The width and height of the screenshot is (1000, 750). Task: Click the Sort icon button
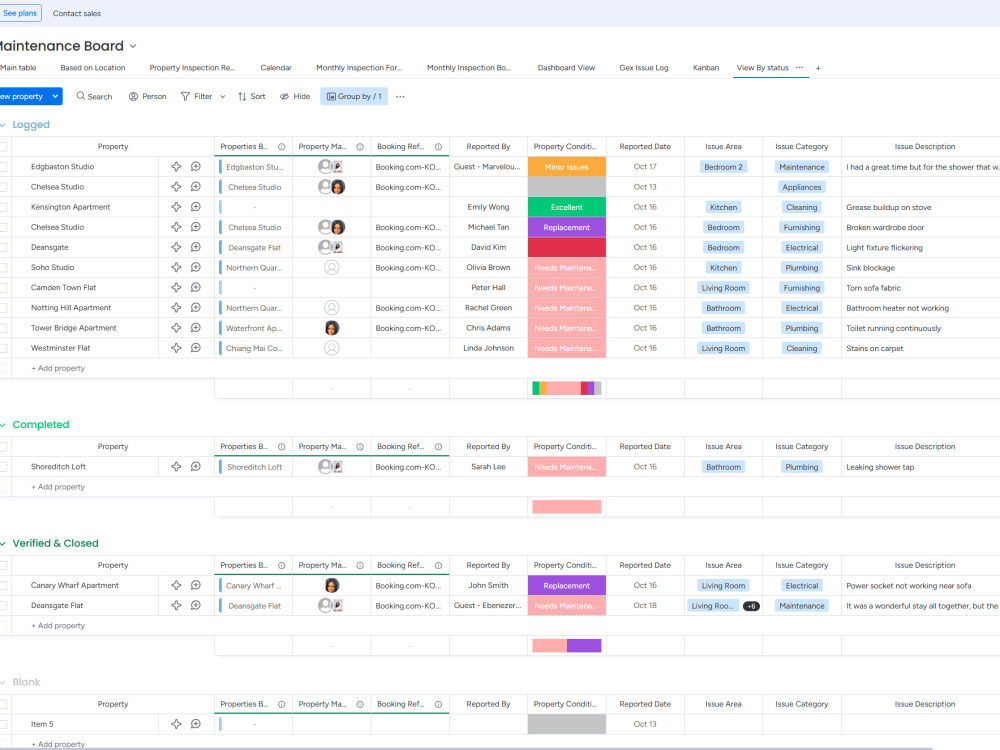tap(251, 96)
